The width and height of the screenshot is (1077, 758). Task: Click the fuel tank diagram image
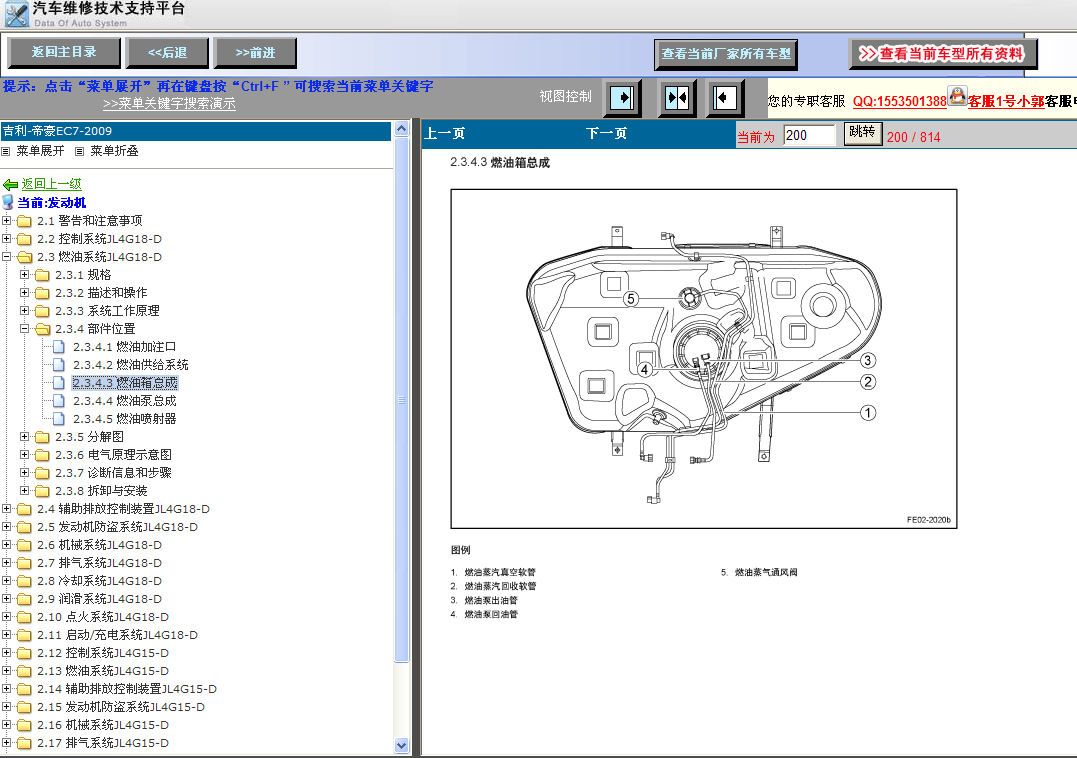(x=704, y=359)
